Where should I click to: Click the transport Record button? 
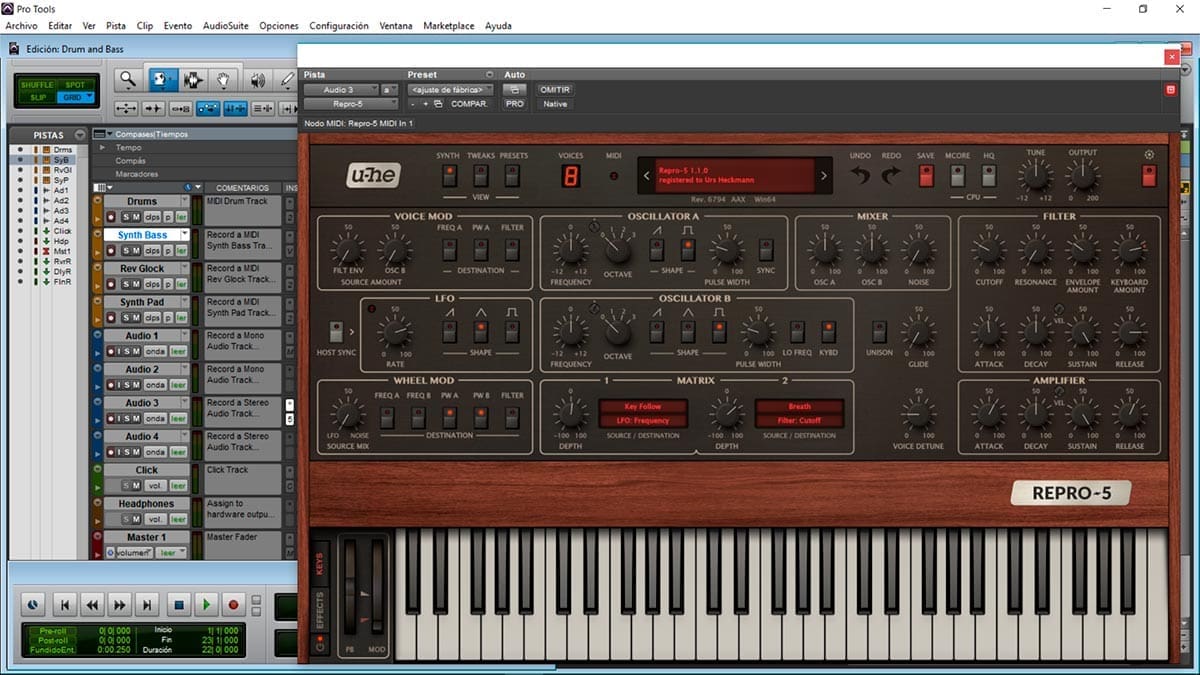tap(234, 605)
